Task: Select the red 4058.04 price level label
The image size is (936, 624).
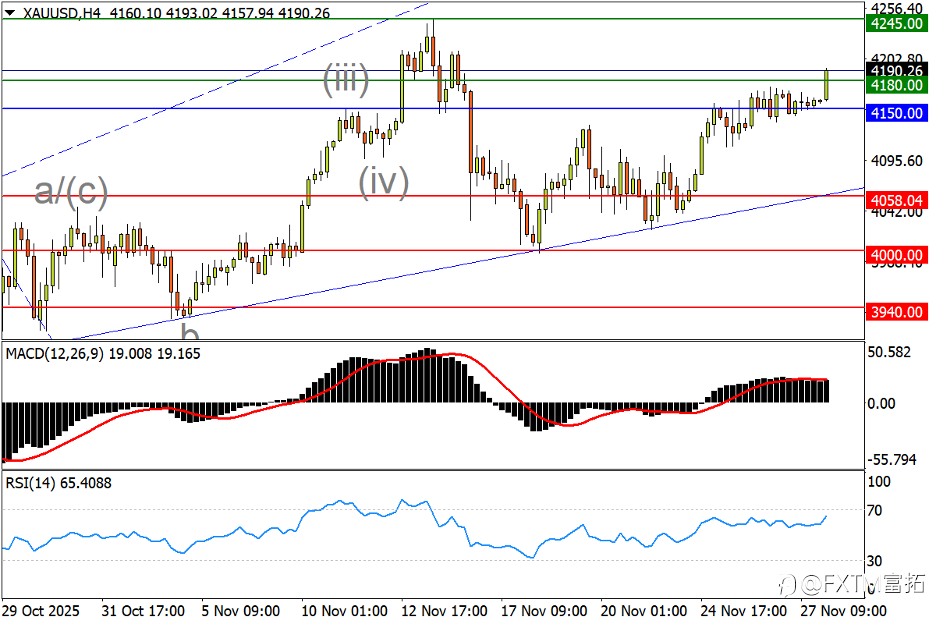Action: (x=897, y=201)
